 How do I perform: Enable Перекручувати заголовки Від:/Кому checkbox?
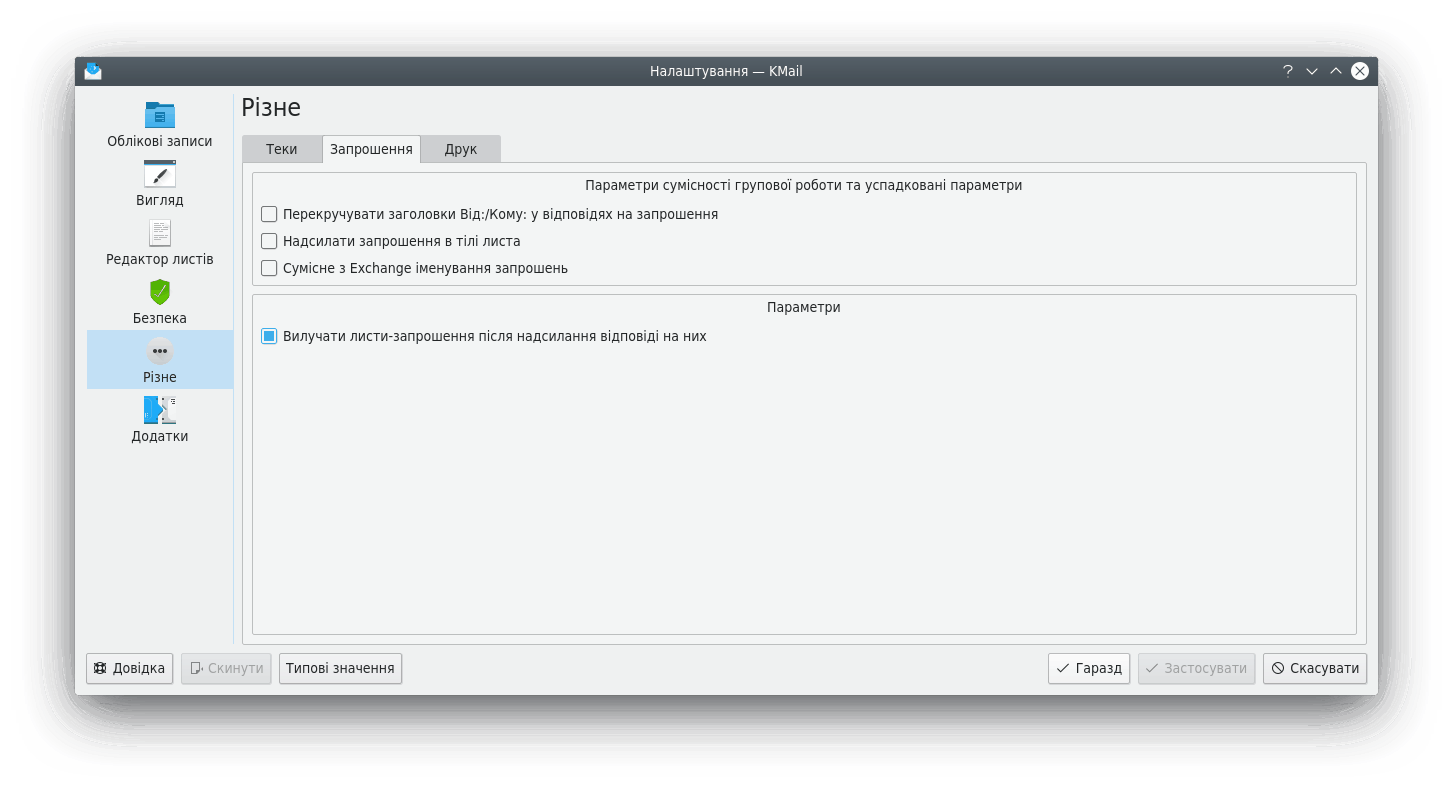[x=269, y=214]
